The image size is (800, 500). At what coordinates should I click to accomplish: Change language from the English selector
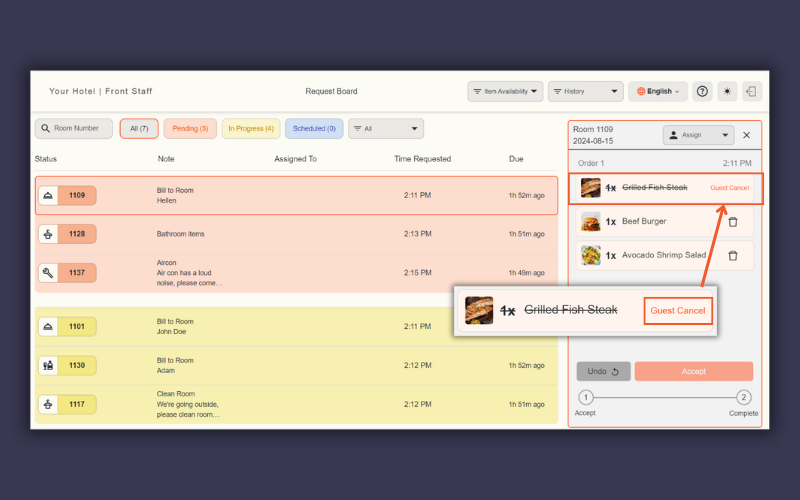click(657, 91)
